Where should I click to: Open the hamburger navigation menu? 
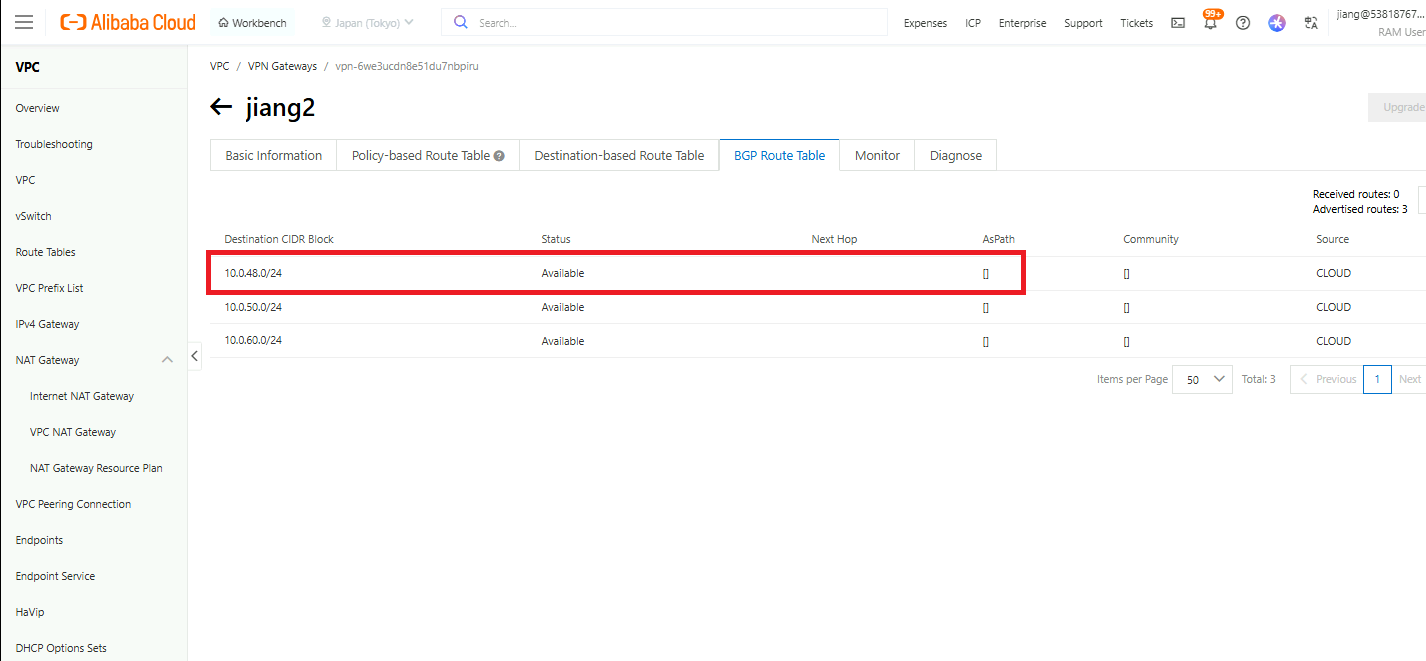click(x=24, y=22)
